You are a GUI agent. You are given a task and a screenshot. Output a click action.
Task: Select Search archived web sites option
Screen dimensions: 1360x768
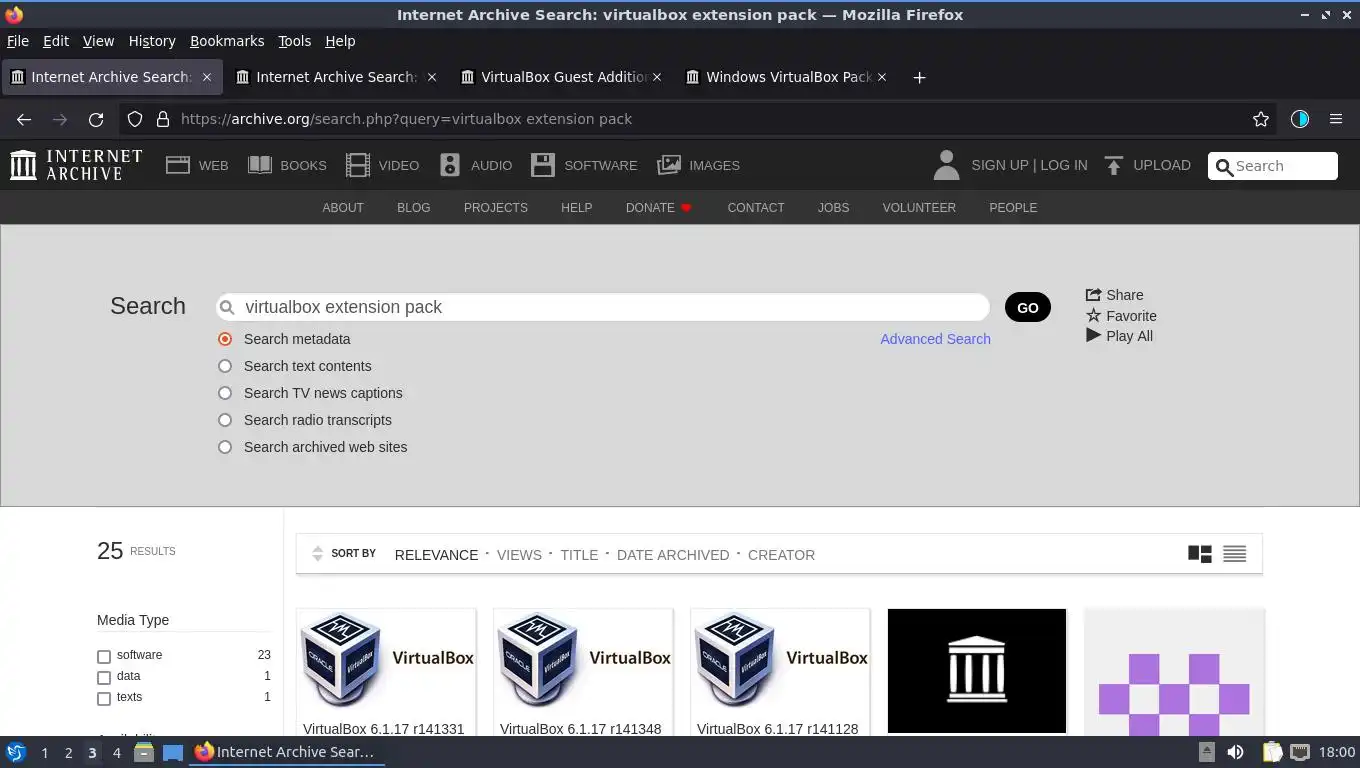pyautogui.click(x=225, y=447)
